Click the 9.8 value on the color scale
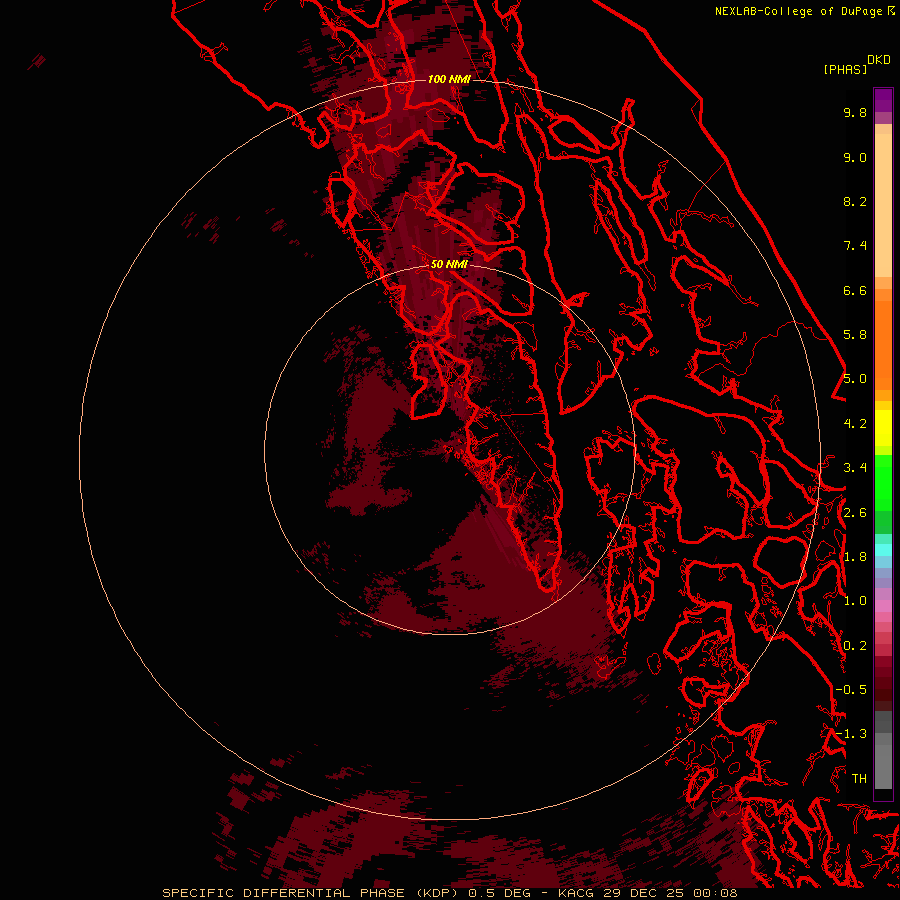The height and width of the screenshot is (900, 900). point(855,112)
